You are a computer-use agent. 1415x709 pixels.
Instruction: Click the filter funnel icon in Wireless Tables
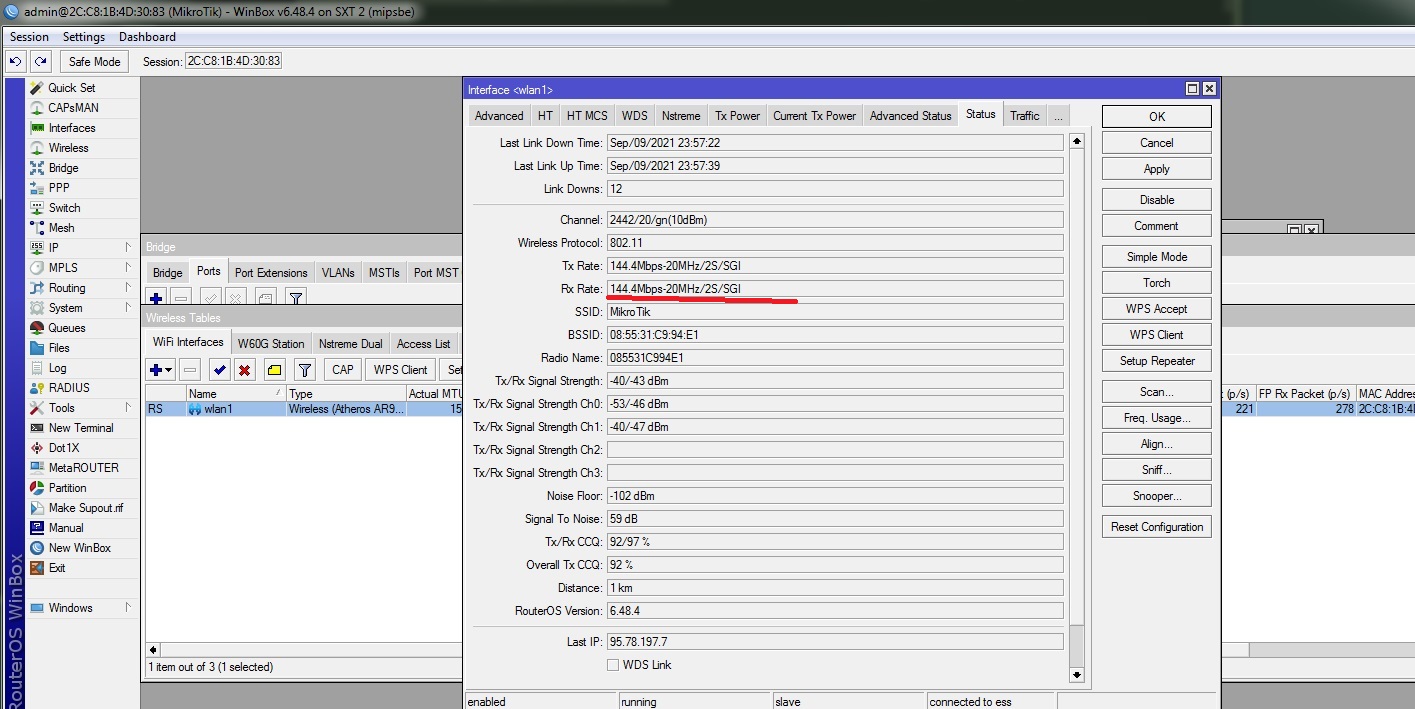pyautogui.click(x=305, y=370)
